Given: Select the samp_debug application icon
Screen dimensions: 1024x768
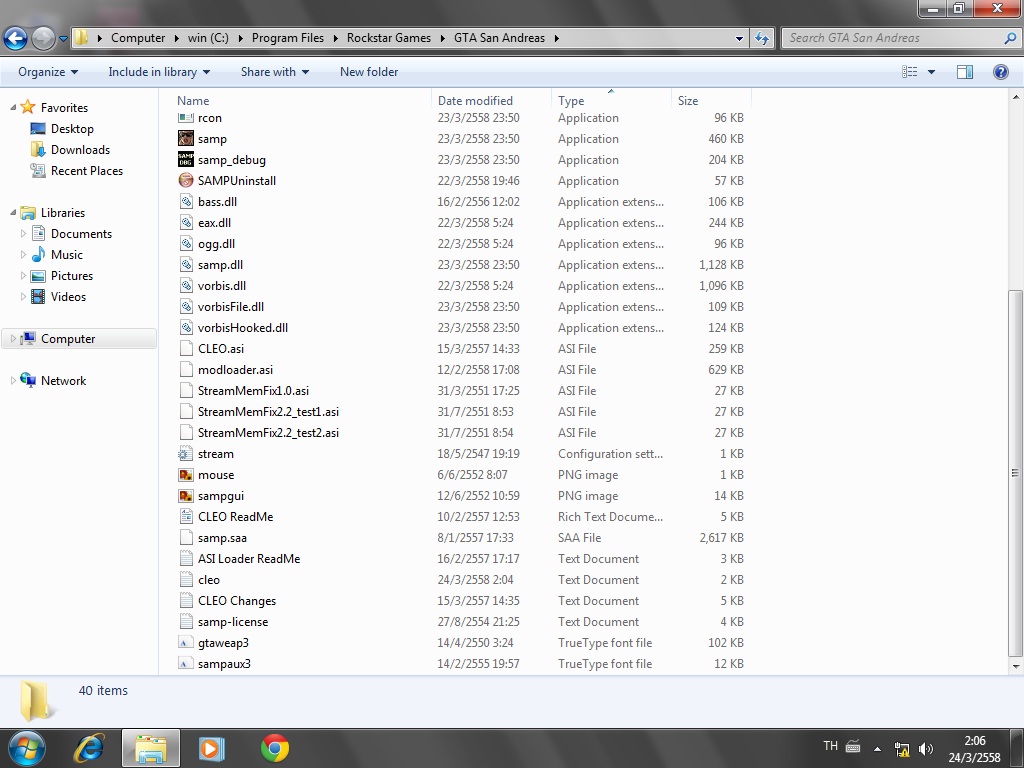Looking at the screenshot, I should tap(185, 160).
